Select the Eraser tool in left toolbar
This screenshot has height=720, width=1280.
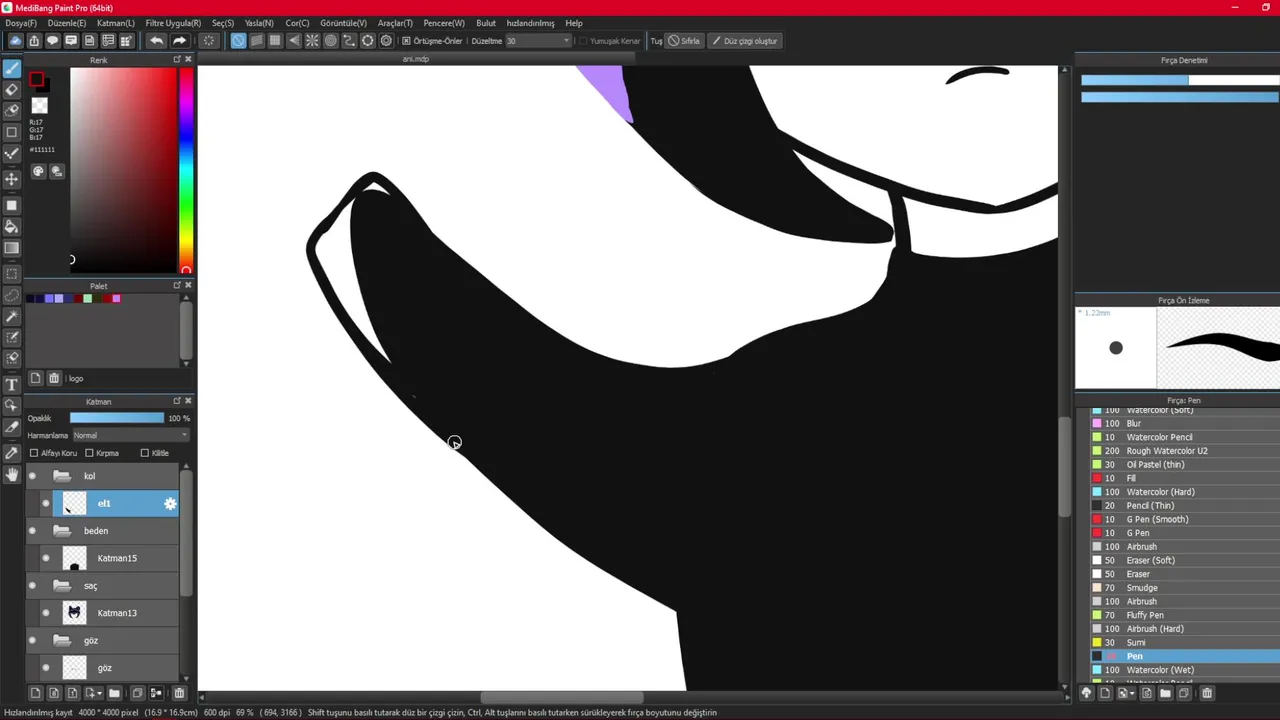pyautogui.click(x=12, y=89)
